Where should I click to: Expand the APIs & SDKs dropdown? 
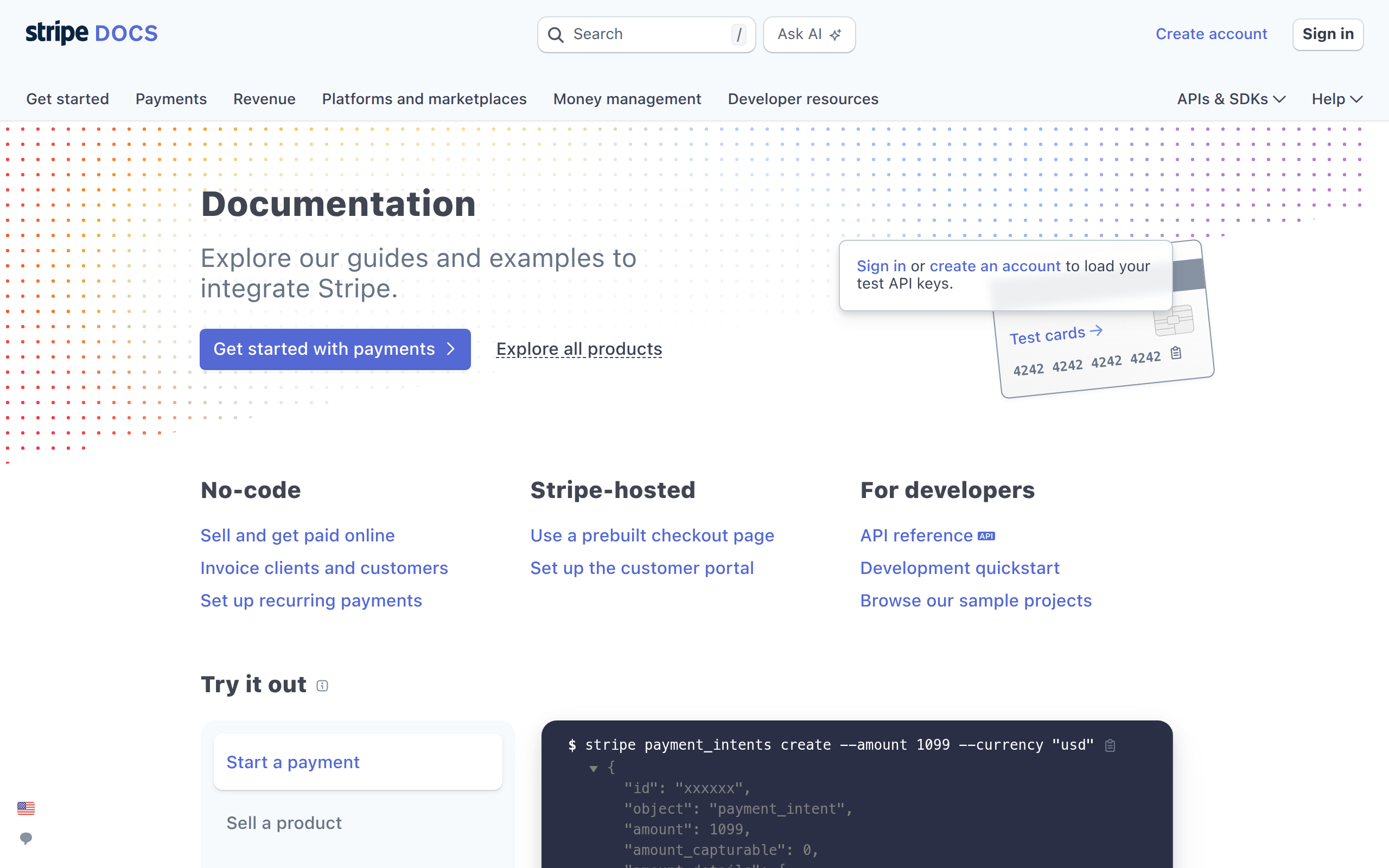pos(1231,99)
